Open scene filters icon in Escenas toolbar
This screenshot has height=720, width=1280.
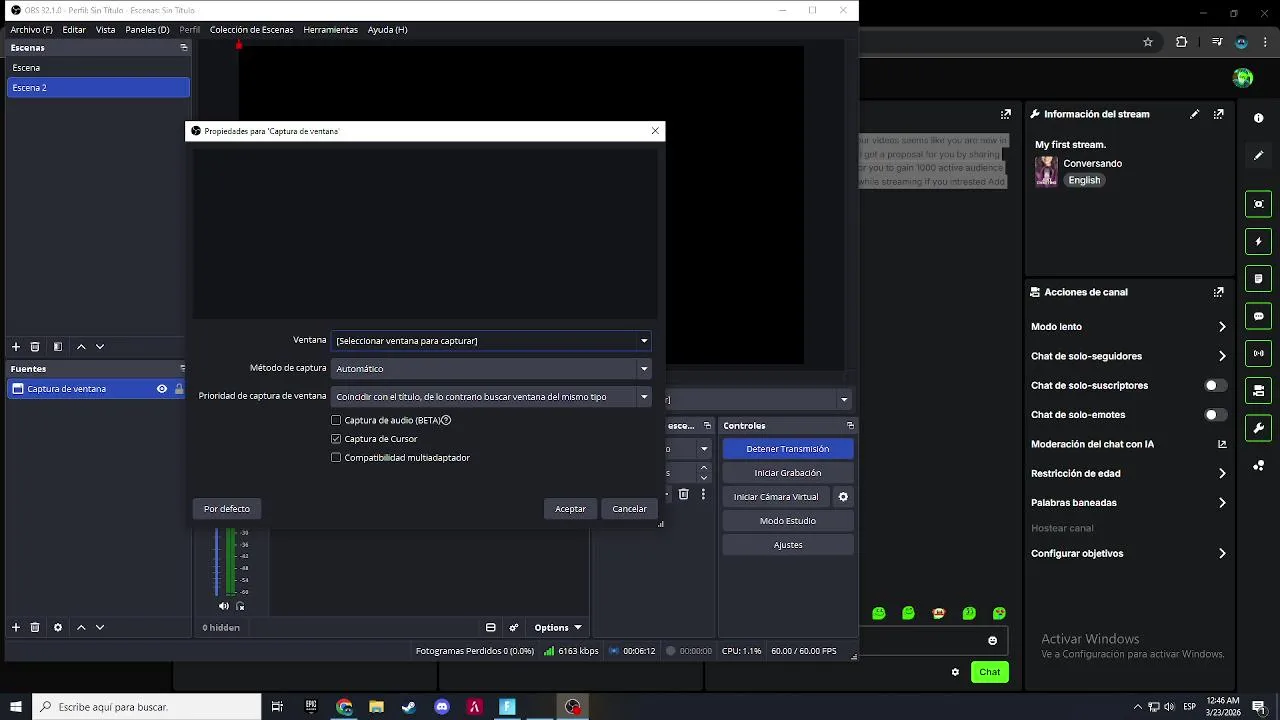tap(58, 347)
